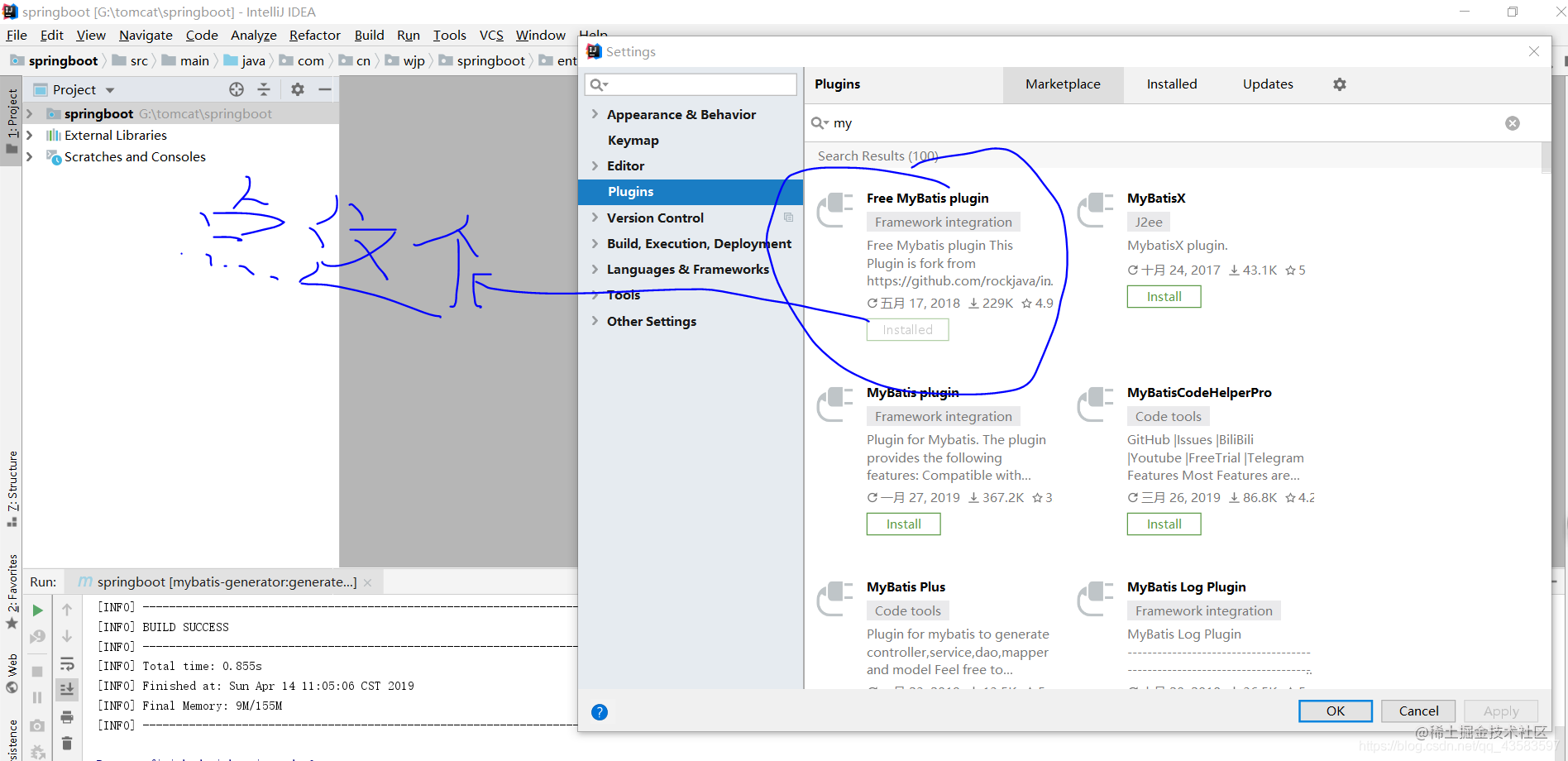Open MyBatis Plus plugin details

click(x=906, y=587)
